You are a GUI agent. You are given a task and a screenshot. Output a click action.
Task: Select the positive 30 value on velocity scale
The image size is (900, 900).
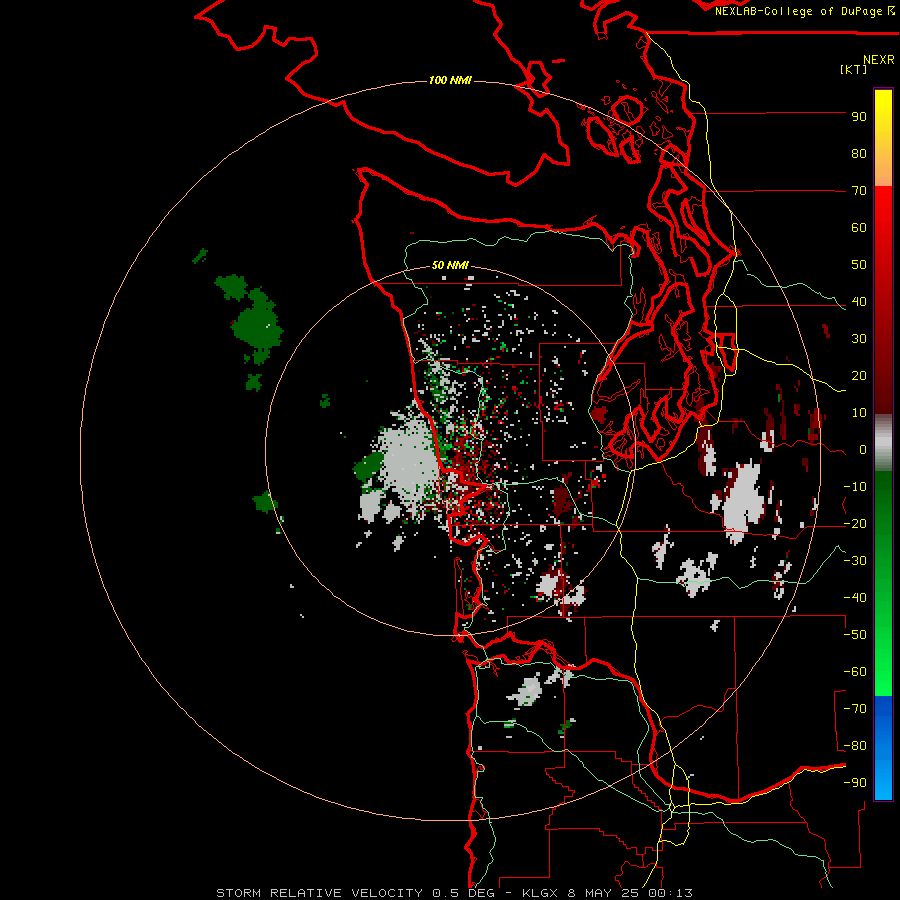coord(859,339)
